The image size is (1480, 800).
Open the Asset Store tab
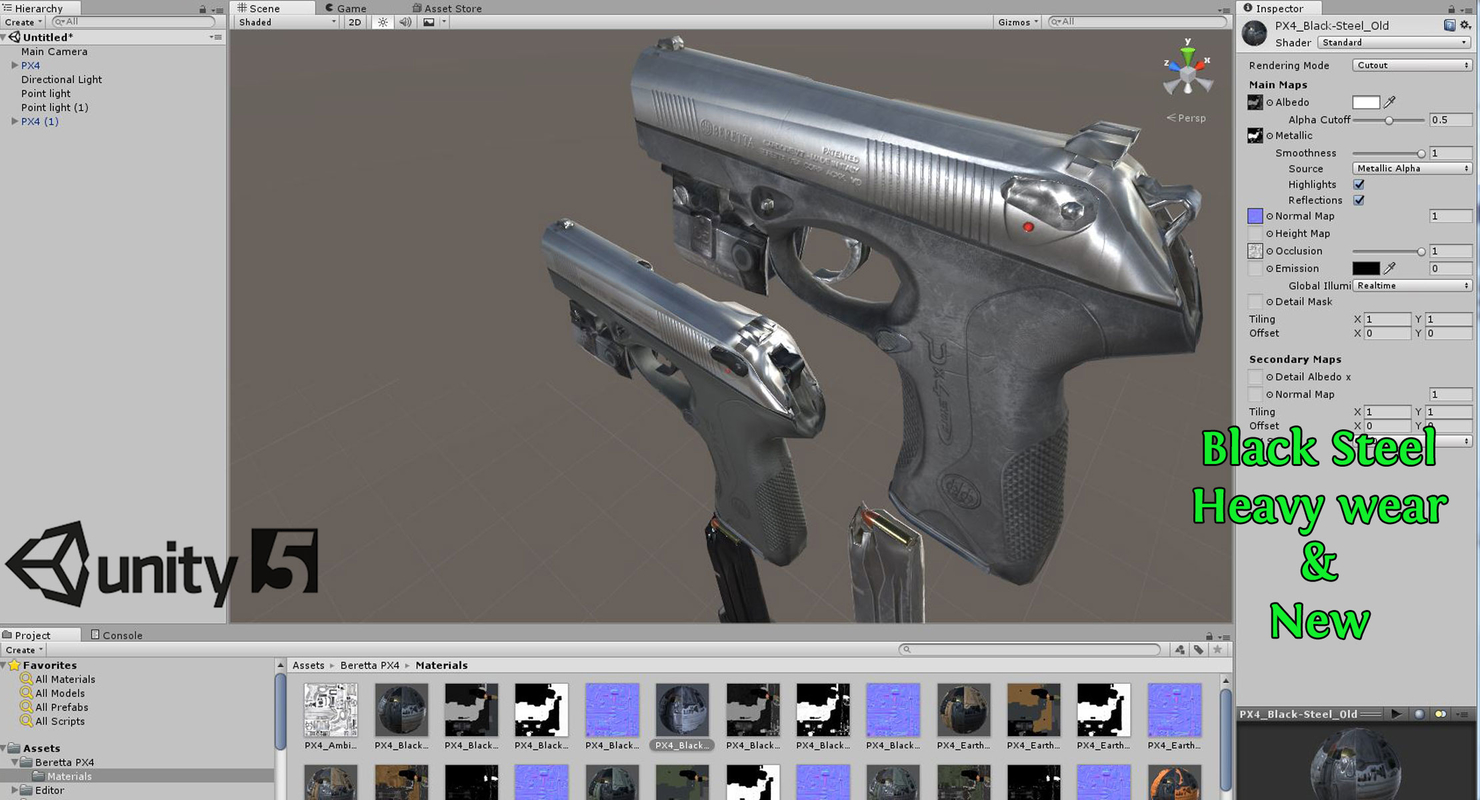(447, 8)
